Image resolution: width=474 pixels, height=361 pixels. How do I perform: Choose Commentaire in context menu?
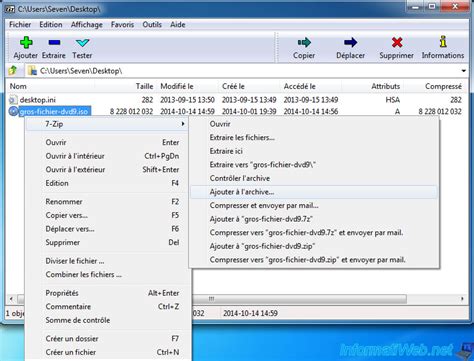point(107,307)
